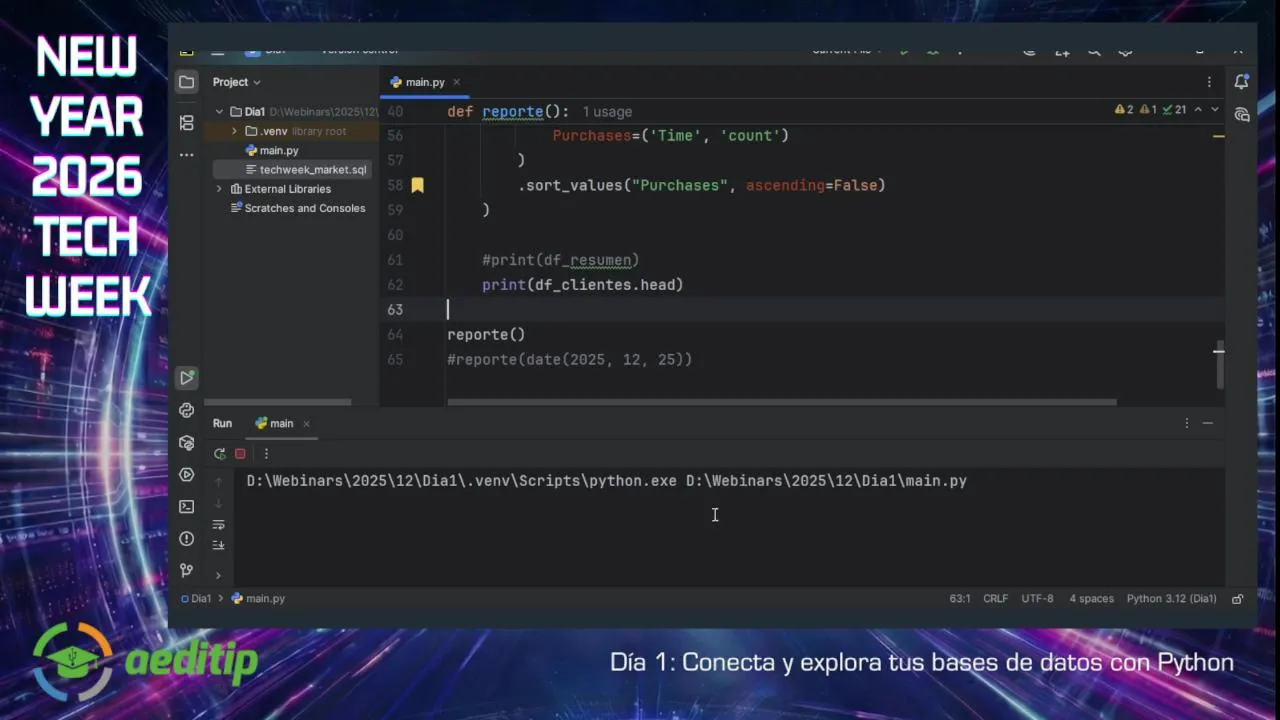Open the Services tool window
1280x720 pixels.
click(x=187, y=474)
